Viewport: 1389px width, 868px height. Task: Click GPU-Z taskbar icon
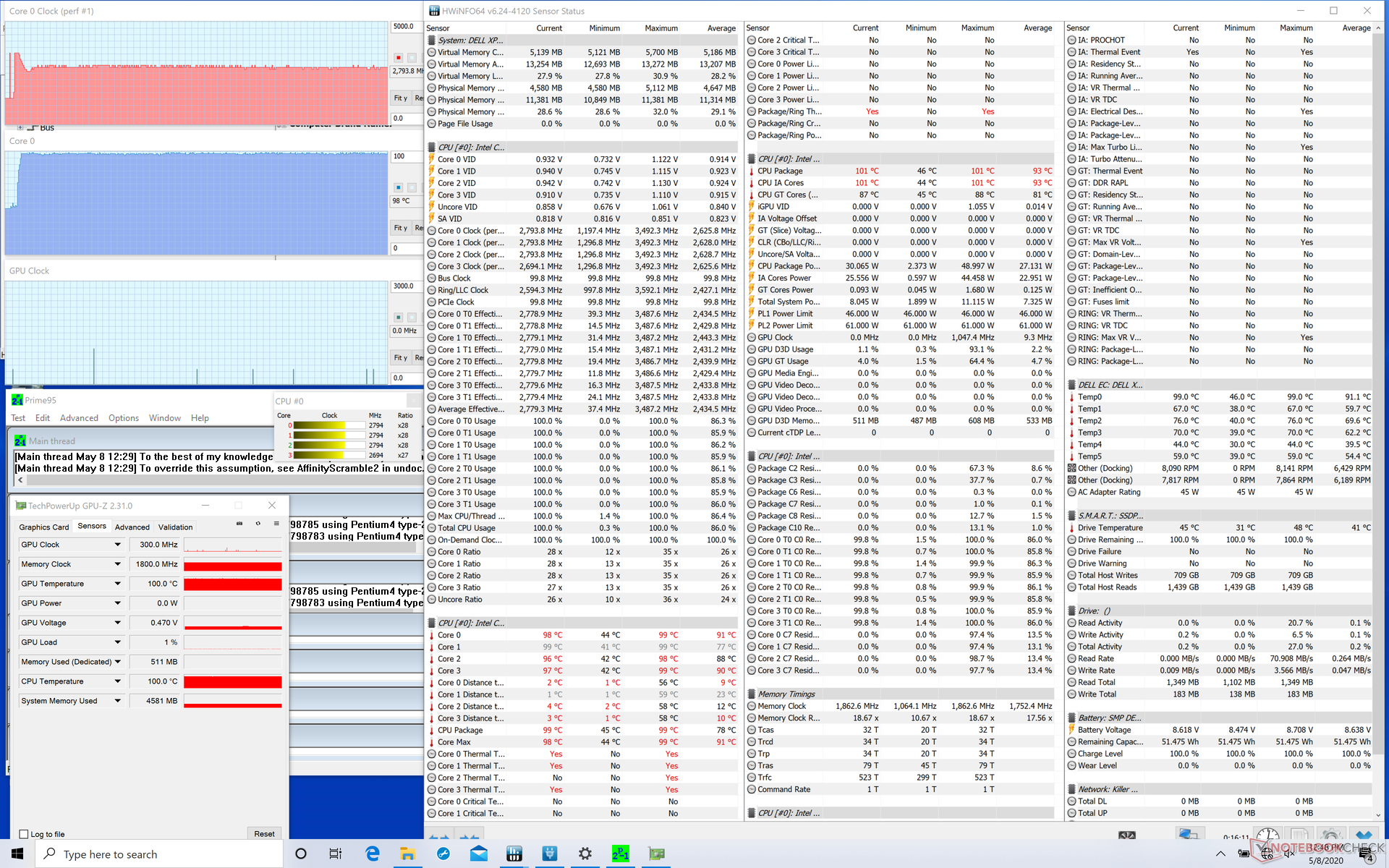tap(656, 854)
